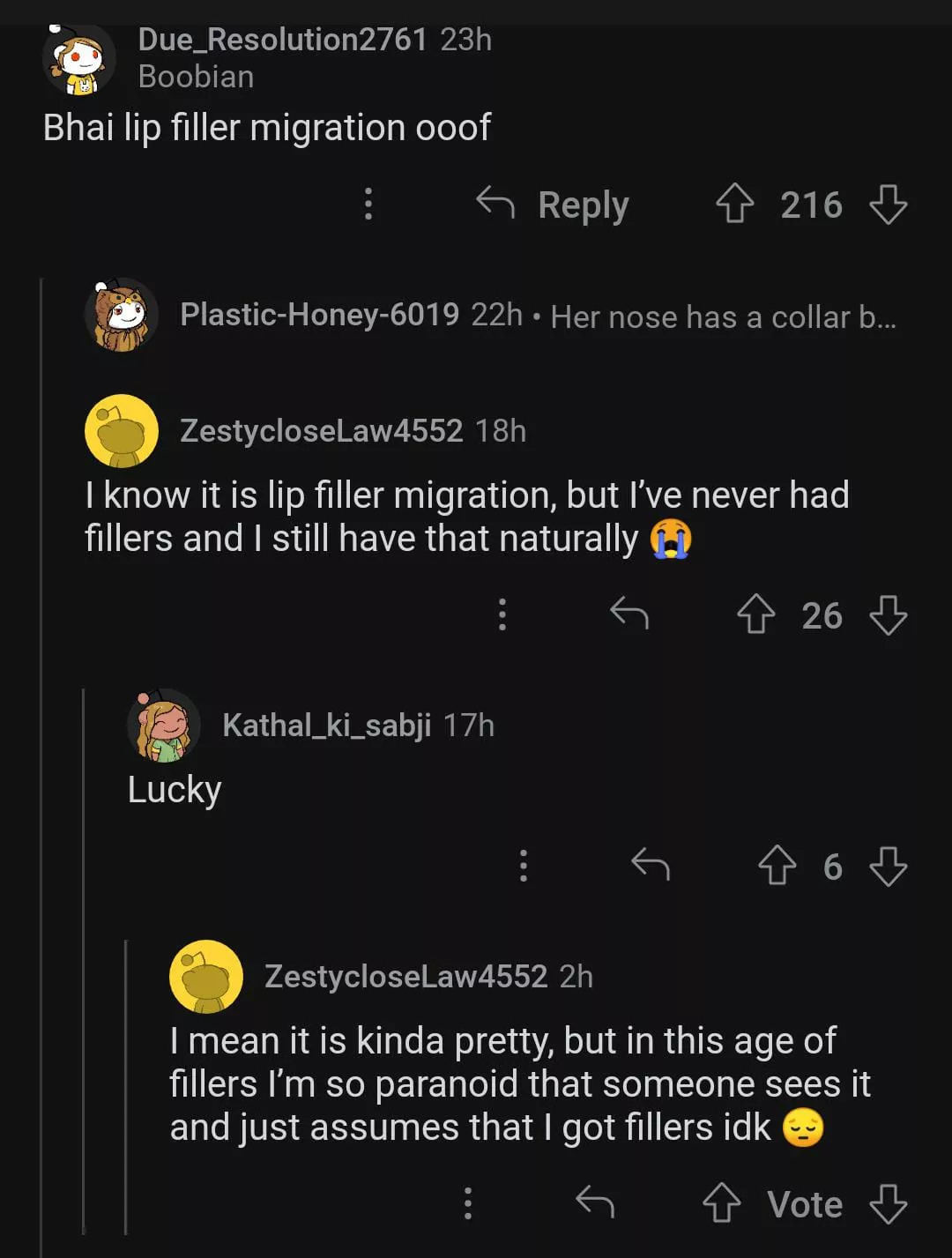952x1258 pixels.
Task: Open three-dot menu on 26-point comment
Action: pyautogui.click(x=502, y=614)
